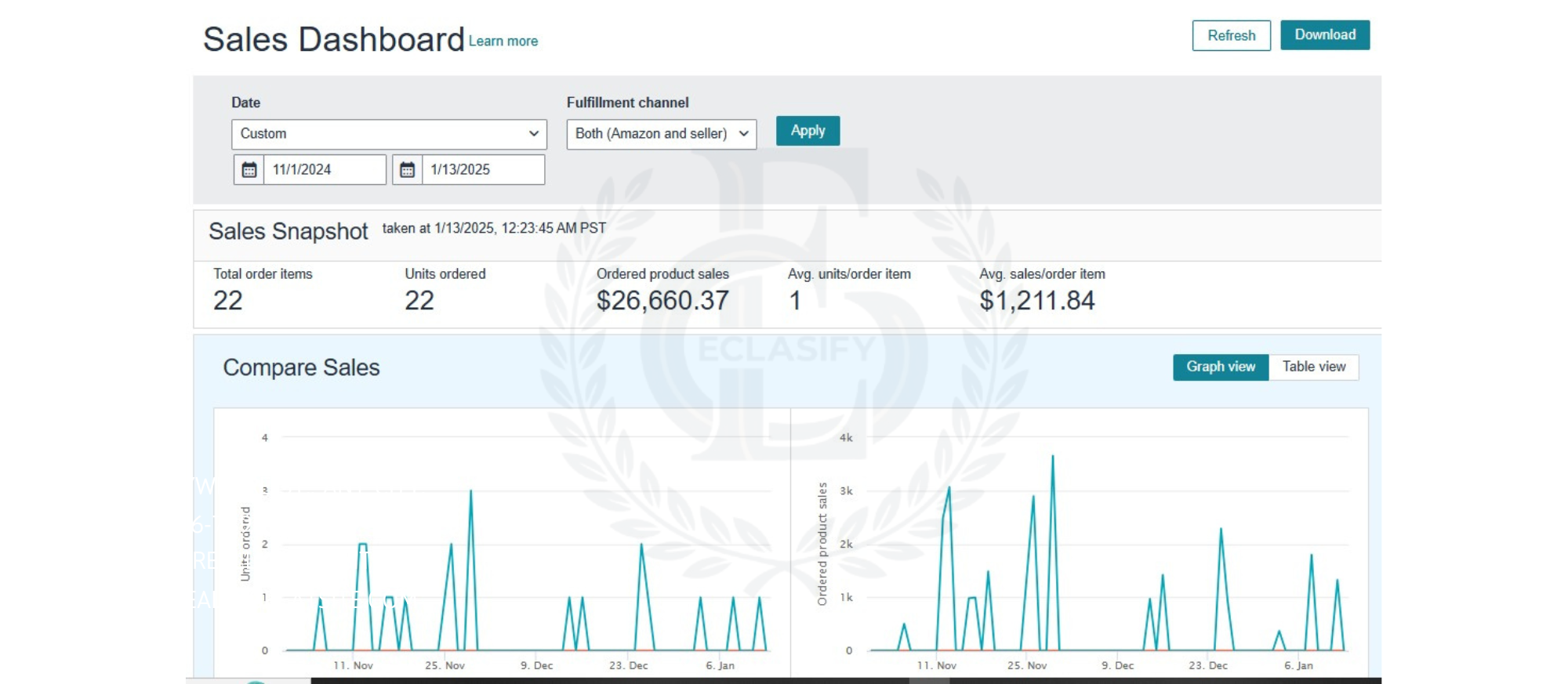
Task: Open the end date calendar picker
Action: (x=407, y=170)
